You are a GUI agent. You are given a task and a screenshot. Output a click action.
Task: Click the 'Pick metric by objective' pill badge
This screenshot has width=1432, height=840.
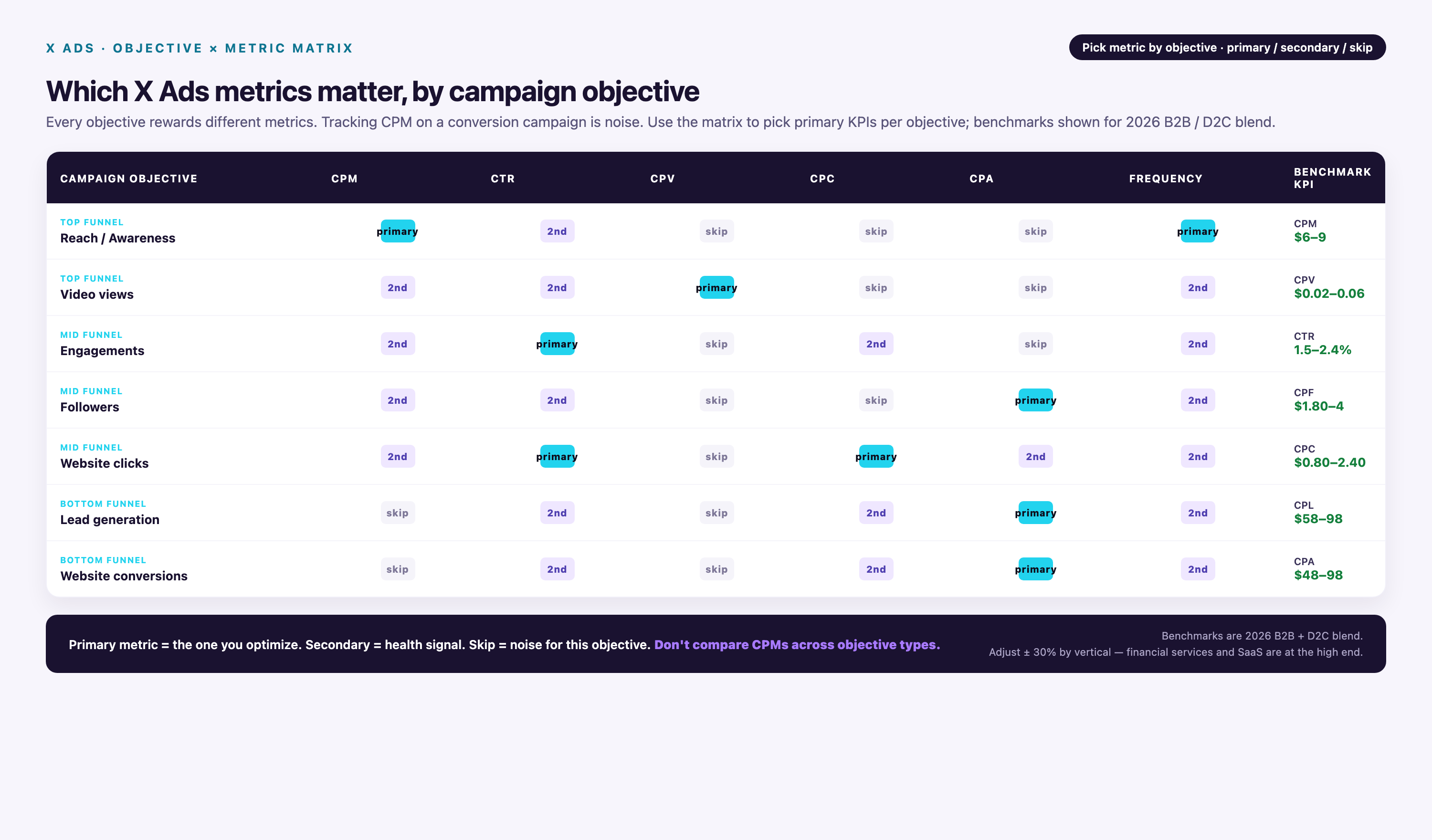click(x=1227, y=47)
